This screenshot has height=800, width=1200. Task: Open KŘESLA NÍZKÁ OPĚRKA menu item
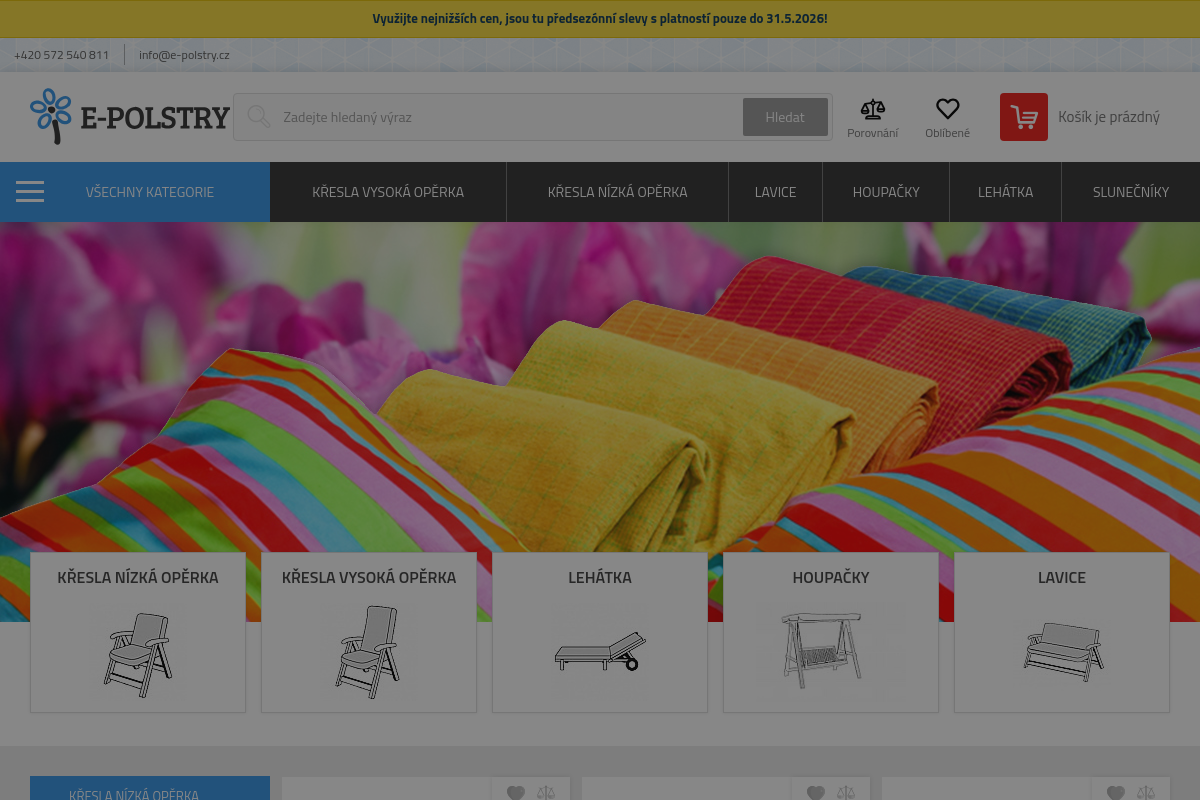(617, 192)
